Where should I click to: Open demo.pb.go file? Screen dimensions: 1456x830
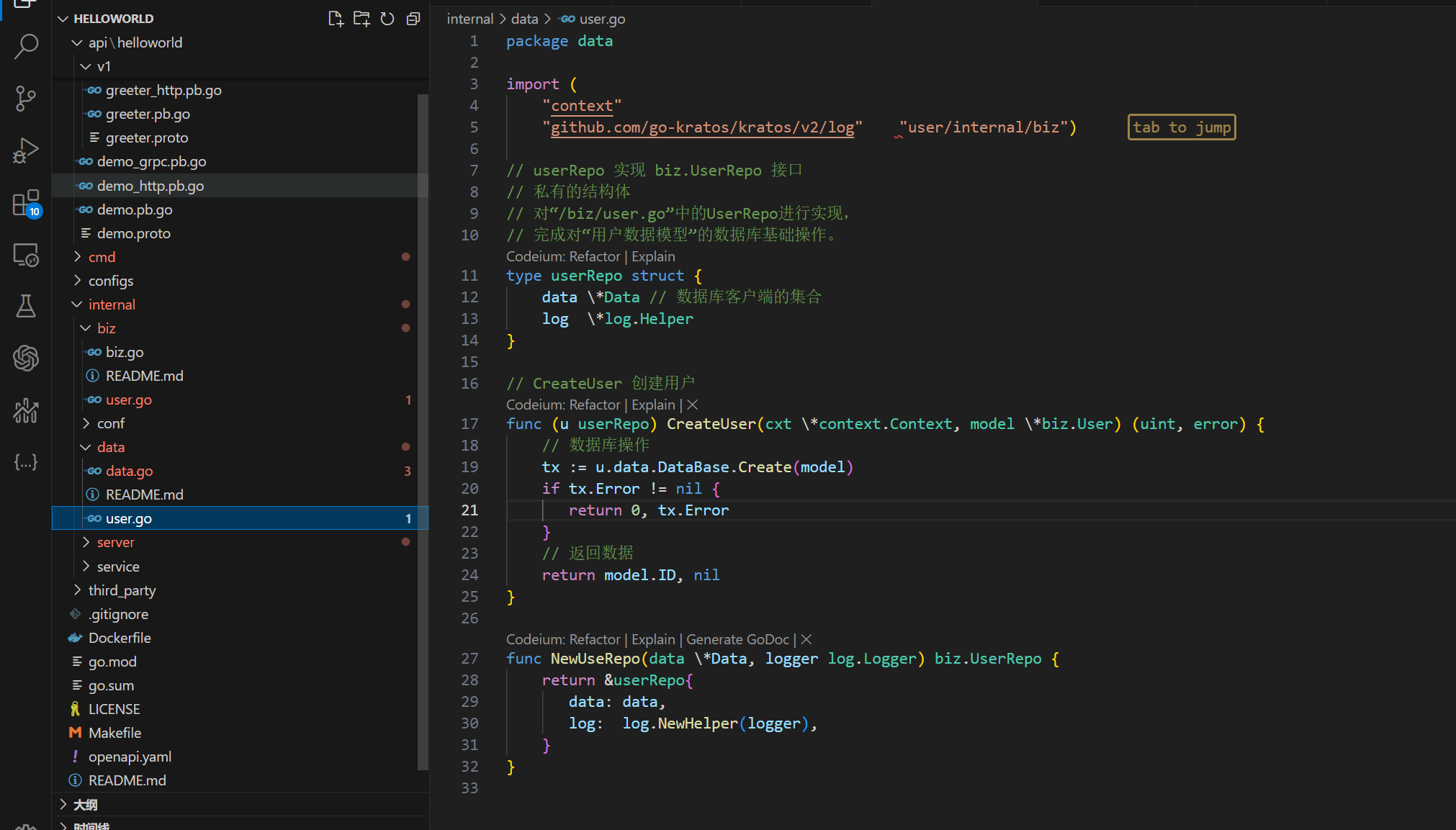point(240,209)
